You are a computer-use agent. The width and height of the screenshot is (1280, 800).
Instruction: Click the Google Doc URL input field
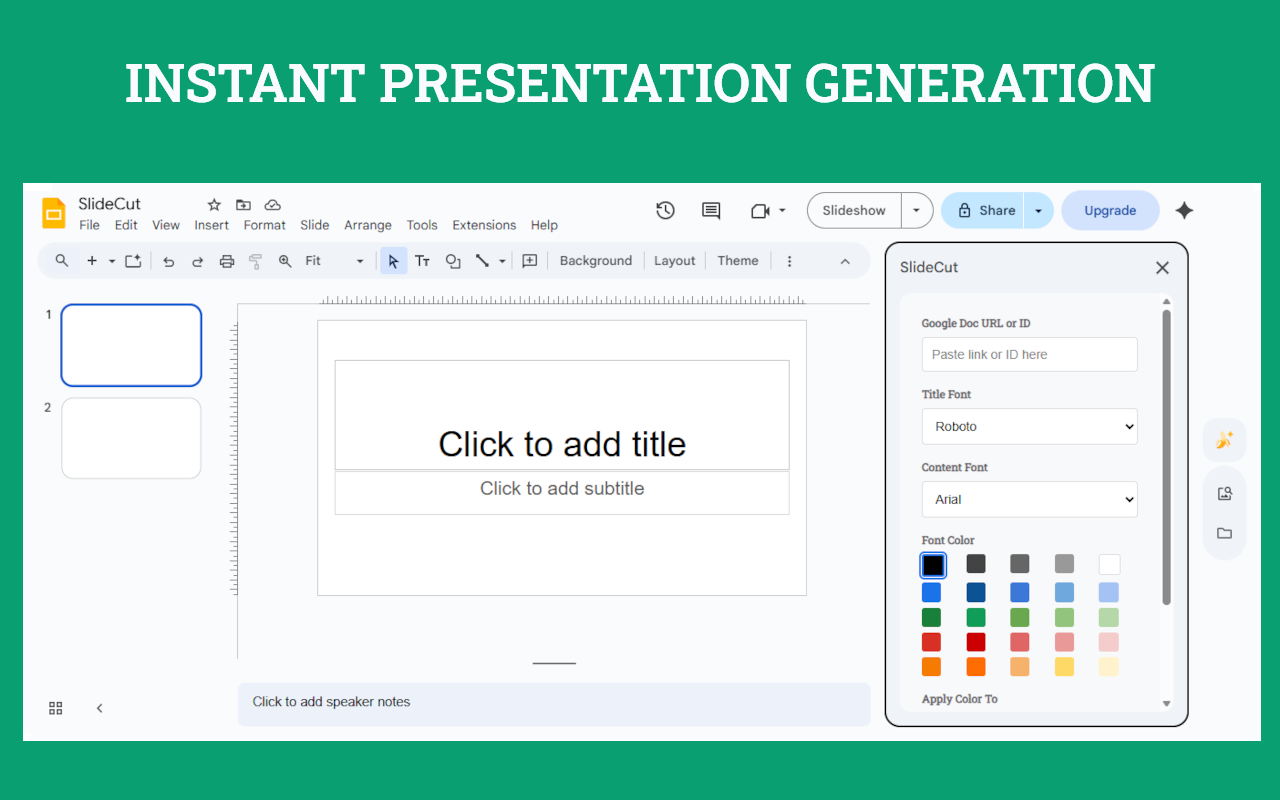1030,354
